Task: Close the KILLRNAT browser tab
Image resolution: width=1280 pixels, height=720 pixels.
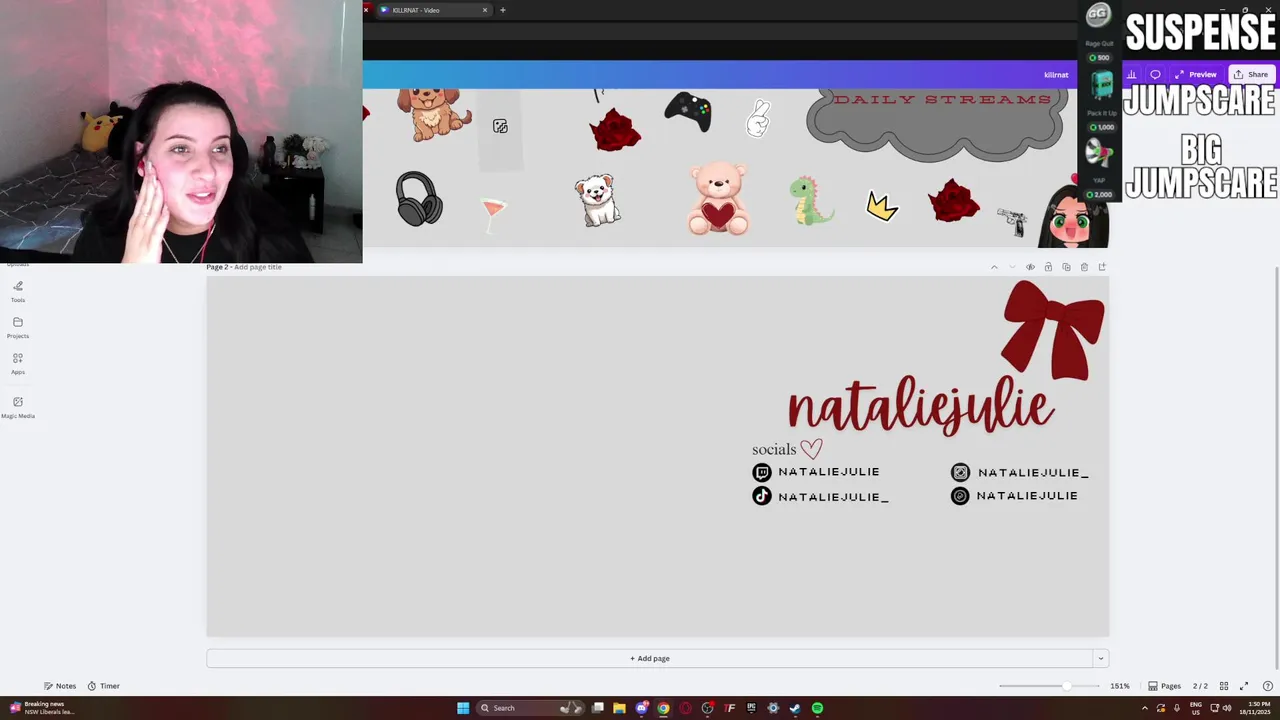Action: (485, 10)
